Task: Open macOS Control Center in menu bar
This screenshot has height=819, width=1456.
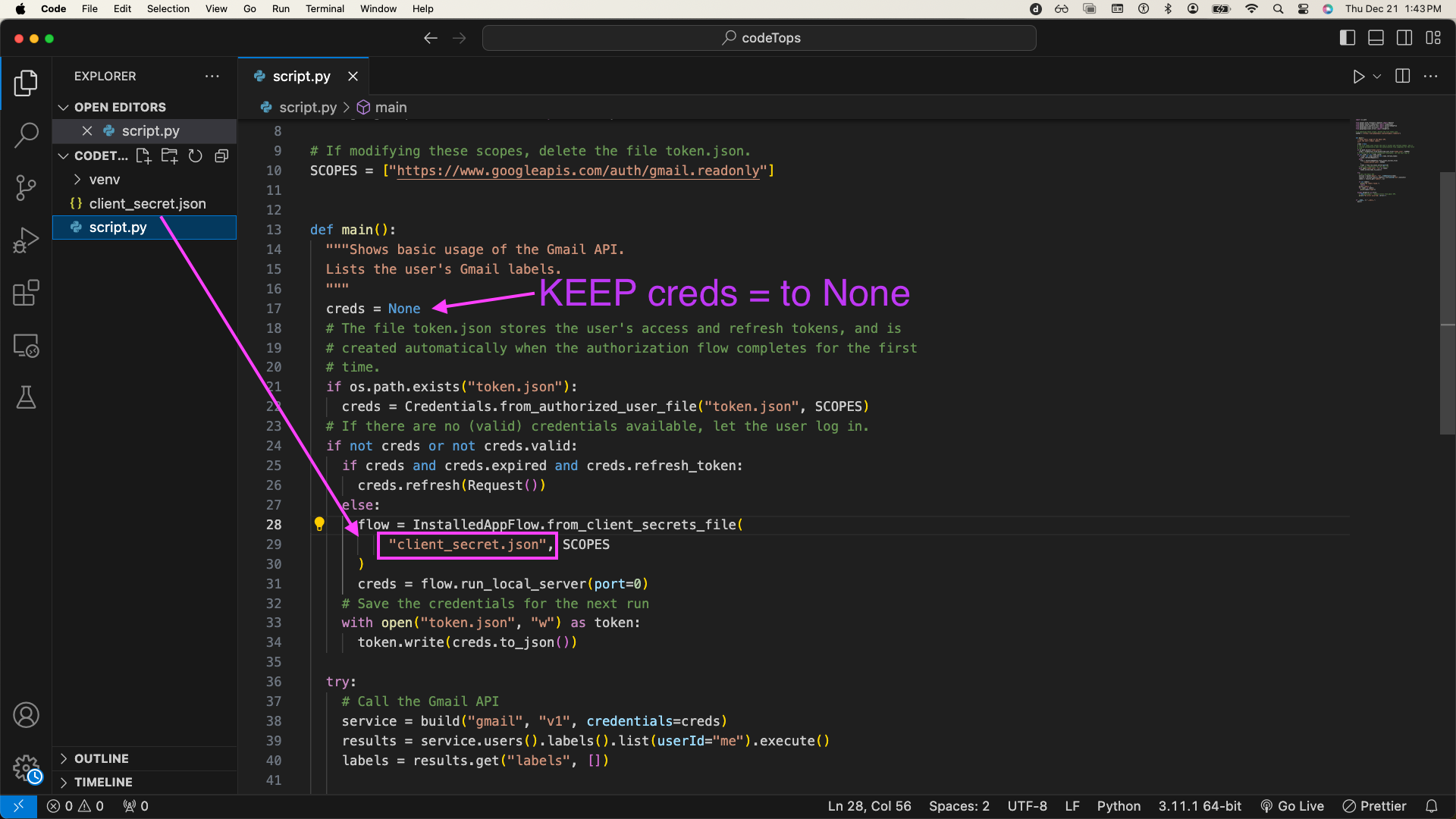Action: 1303,9
